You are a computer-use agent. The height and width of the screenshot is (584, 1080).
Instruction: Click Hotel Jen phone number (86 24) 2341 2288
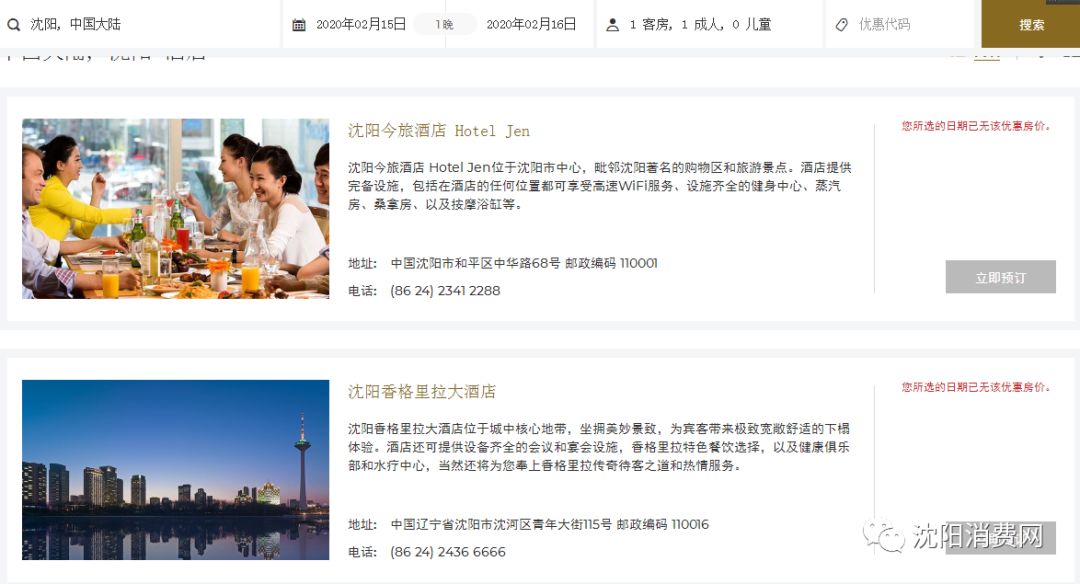[x=445, y=291]
